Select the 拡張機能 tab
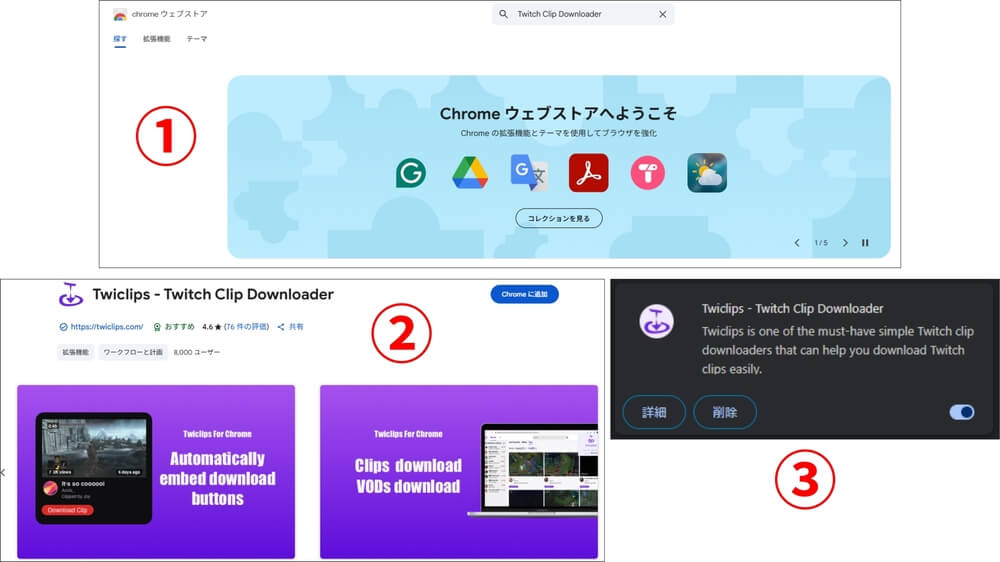The height and width of the screenshot is (562, 1000). click(x=156, y=39)
